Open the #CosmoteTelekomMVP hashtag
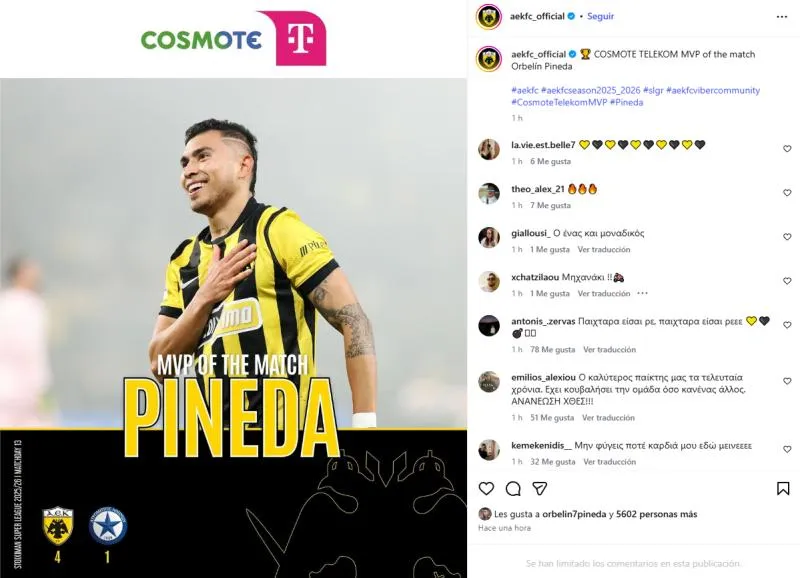The image size is (800, 578). click(559, 102)
